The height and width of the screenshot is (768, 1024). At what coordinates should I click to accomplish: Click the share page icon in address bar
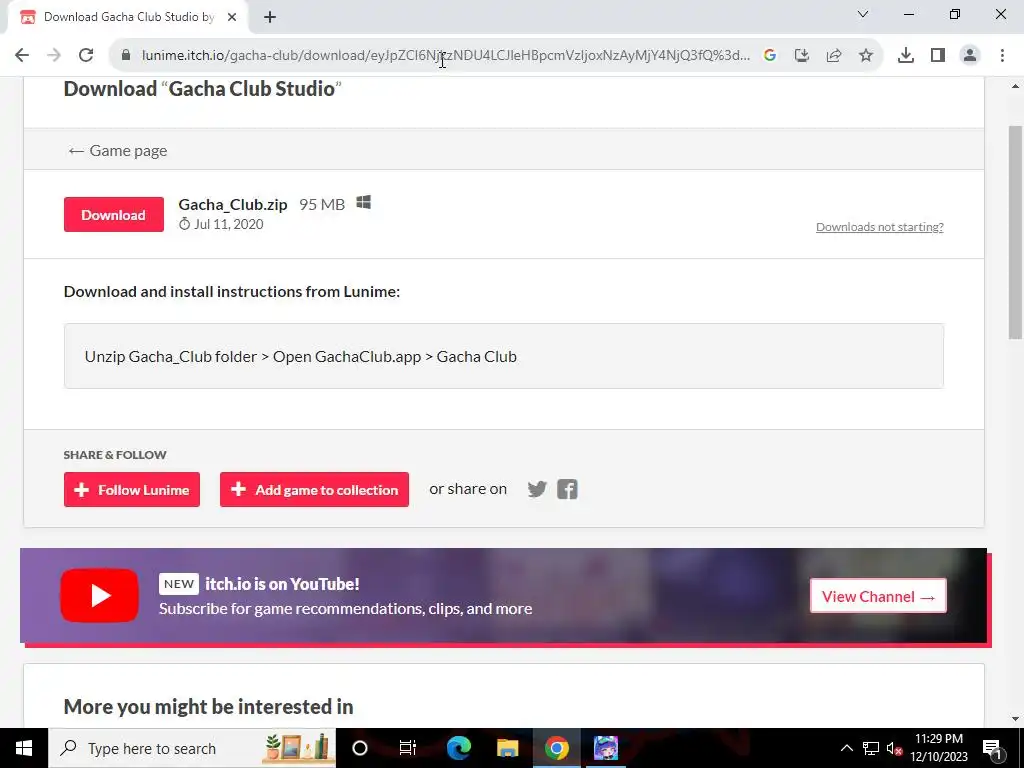coord(834,55)
